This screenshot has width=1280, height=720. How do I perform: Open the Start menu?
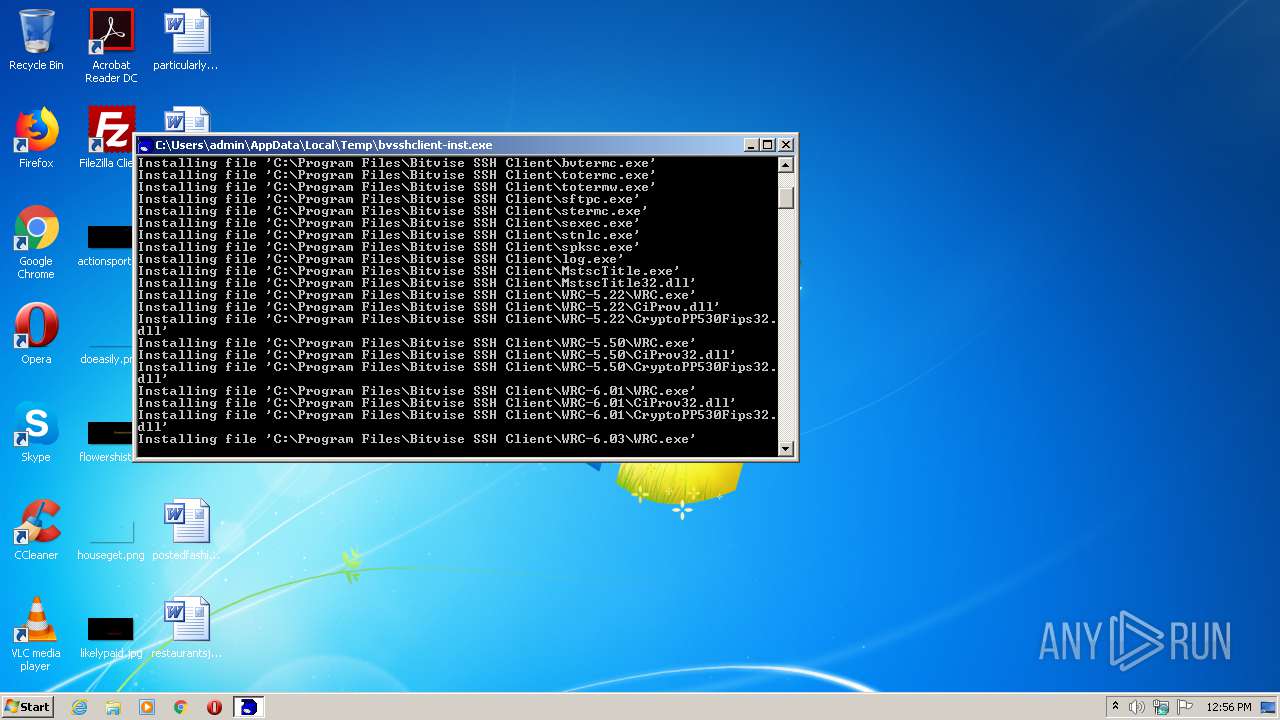[27, 706]
